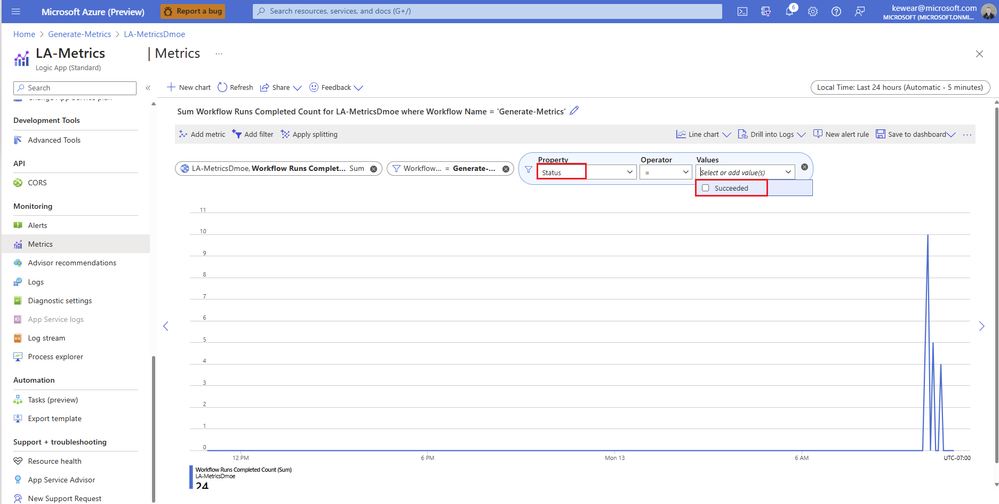The height and width of the screenshot is (504, 999).
Task: Open App Service Advisor
Action: (x=61, y=480)
